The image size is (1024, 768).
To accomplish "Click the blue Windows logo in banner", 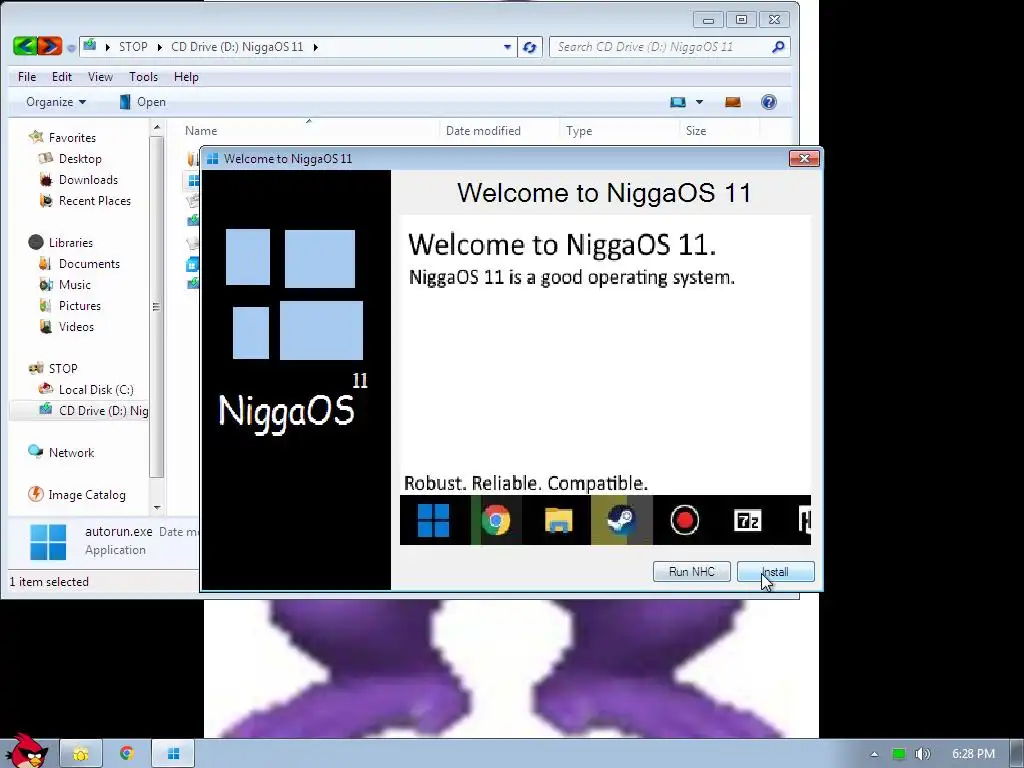I will [433, 520].
